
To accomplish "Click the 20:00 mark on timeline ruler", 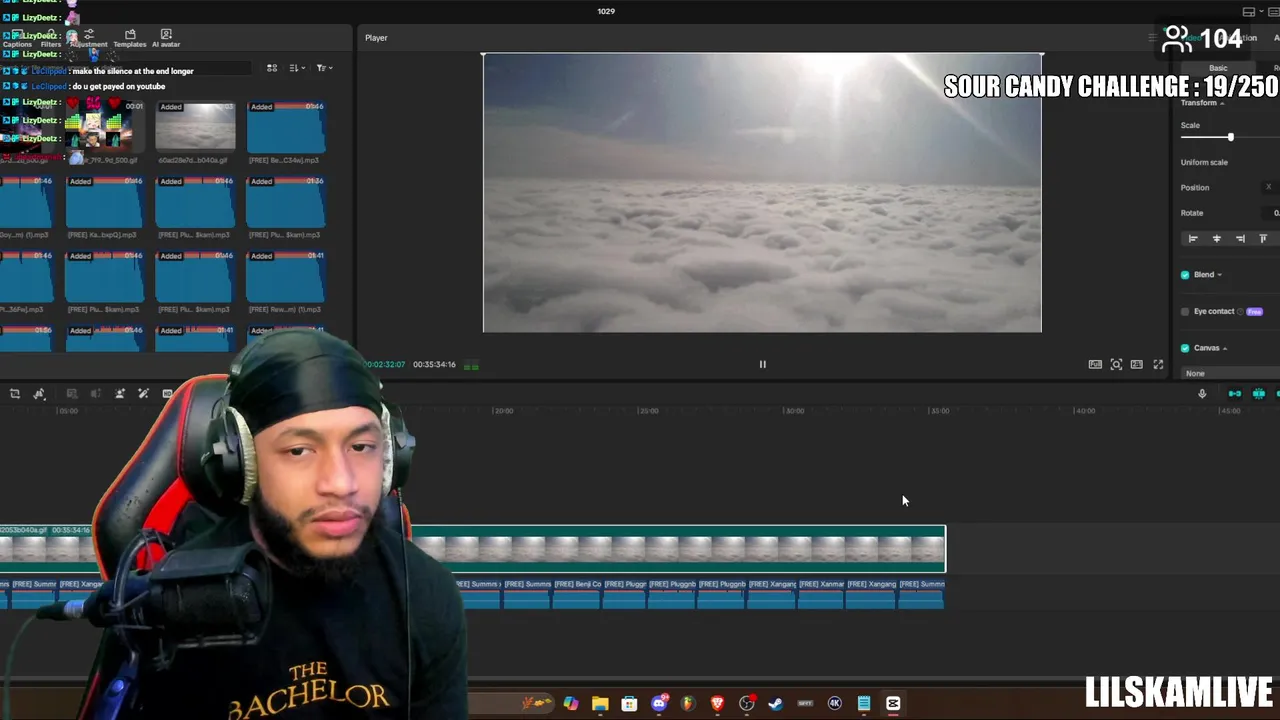I will [x=504, y=411].
